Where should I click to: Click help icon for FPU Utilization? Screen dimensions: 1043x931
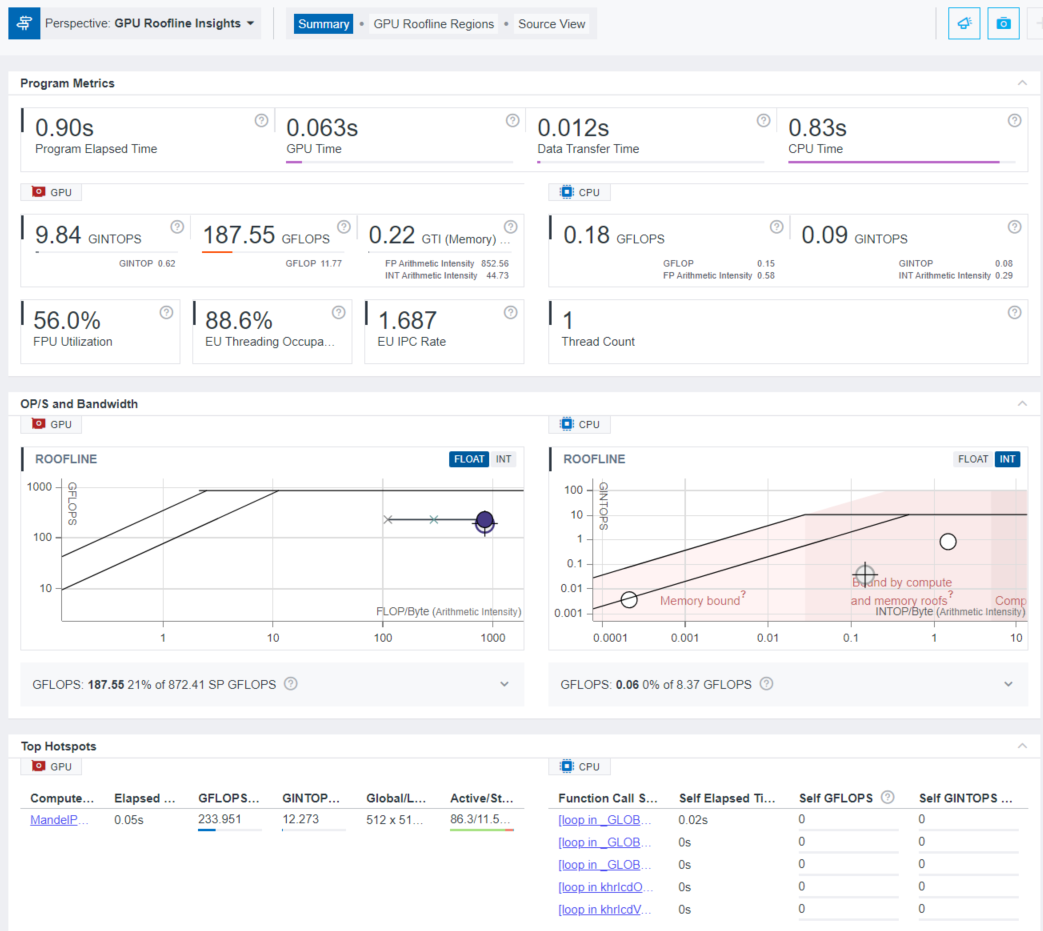click(x=167, y=313)
